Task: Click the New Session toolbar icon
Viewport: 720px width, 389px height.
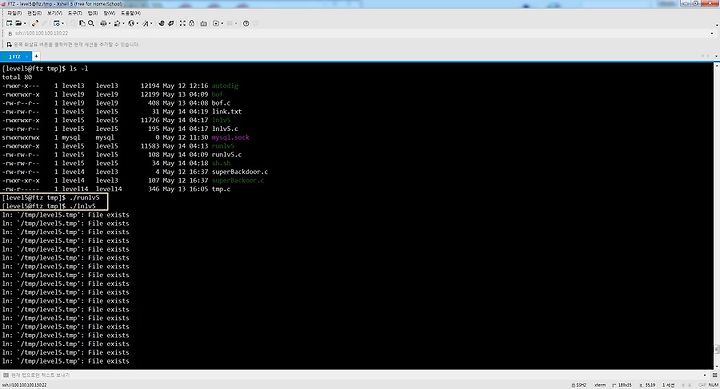Action: (x=9, y=23)
